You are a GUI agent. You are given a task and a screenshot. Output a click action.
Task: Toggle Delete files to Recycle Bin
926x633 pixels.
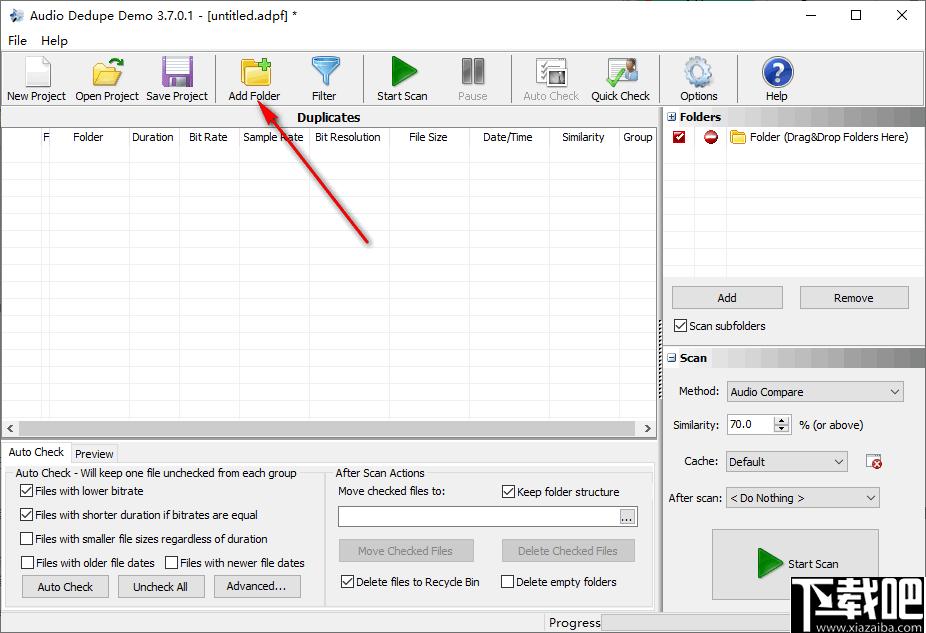(347, 582)
